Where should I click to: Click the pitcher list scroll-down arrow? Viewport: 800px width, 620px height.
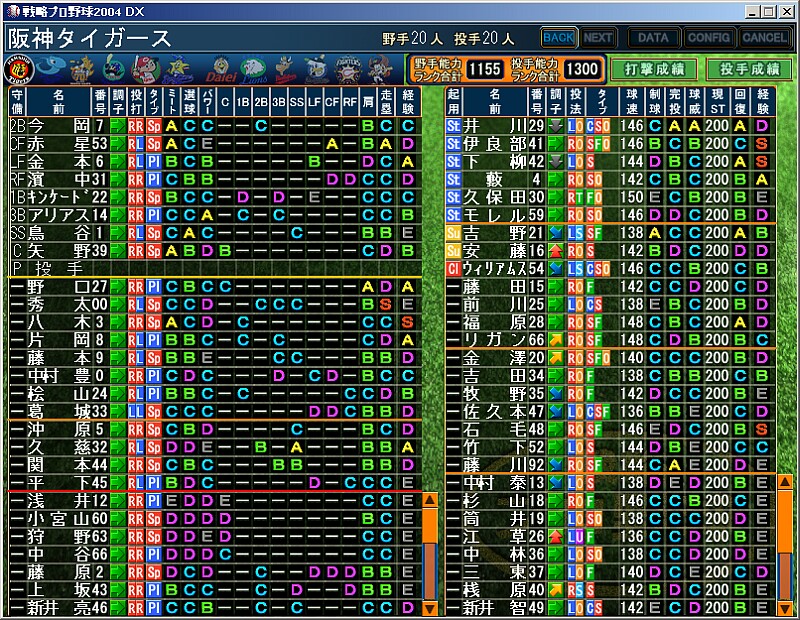[785, 608]
